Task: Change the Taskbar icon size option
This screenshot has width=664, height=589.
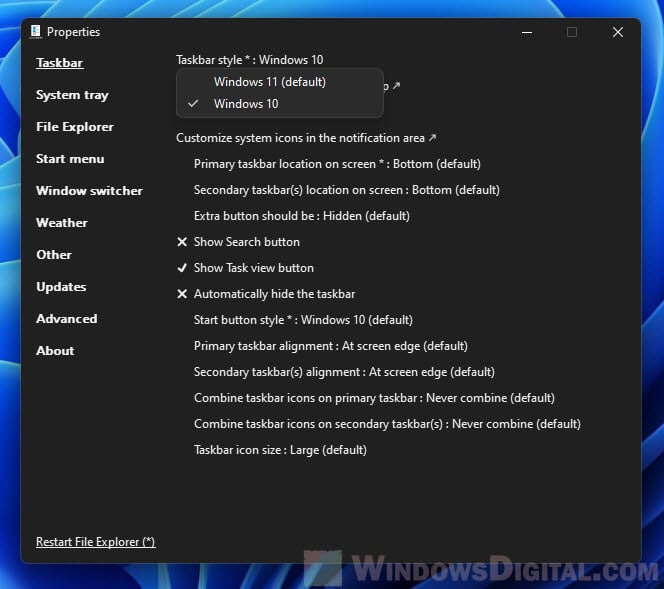Action: tap(280, 450)
